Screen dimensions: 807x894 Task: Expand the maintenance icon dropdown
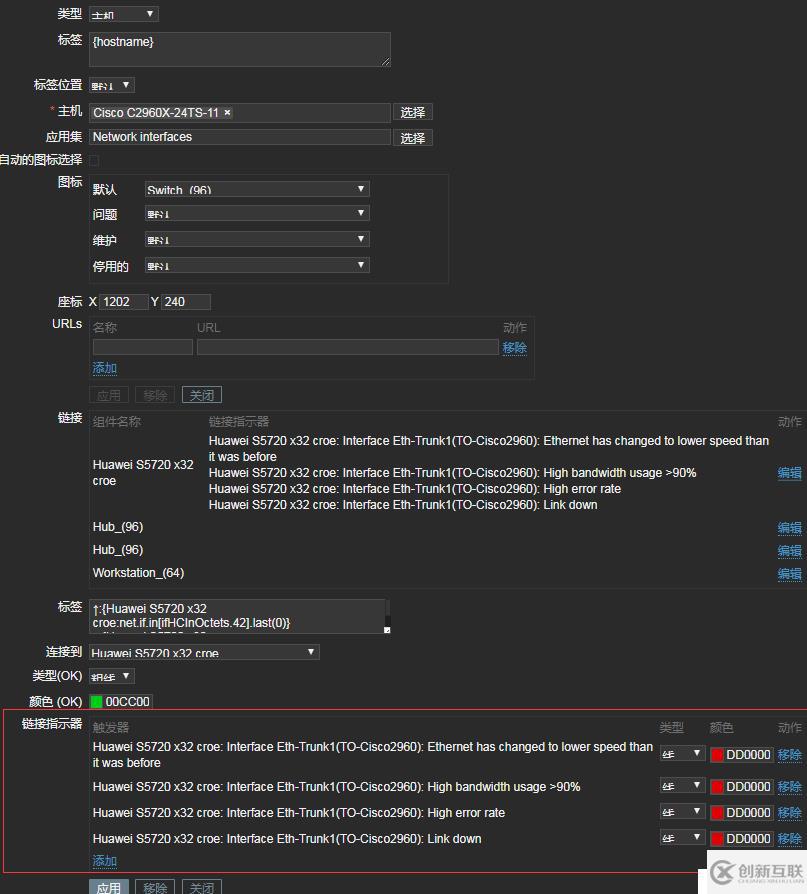point(257,240)
